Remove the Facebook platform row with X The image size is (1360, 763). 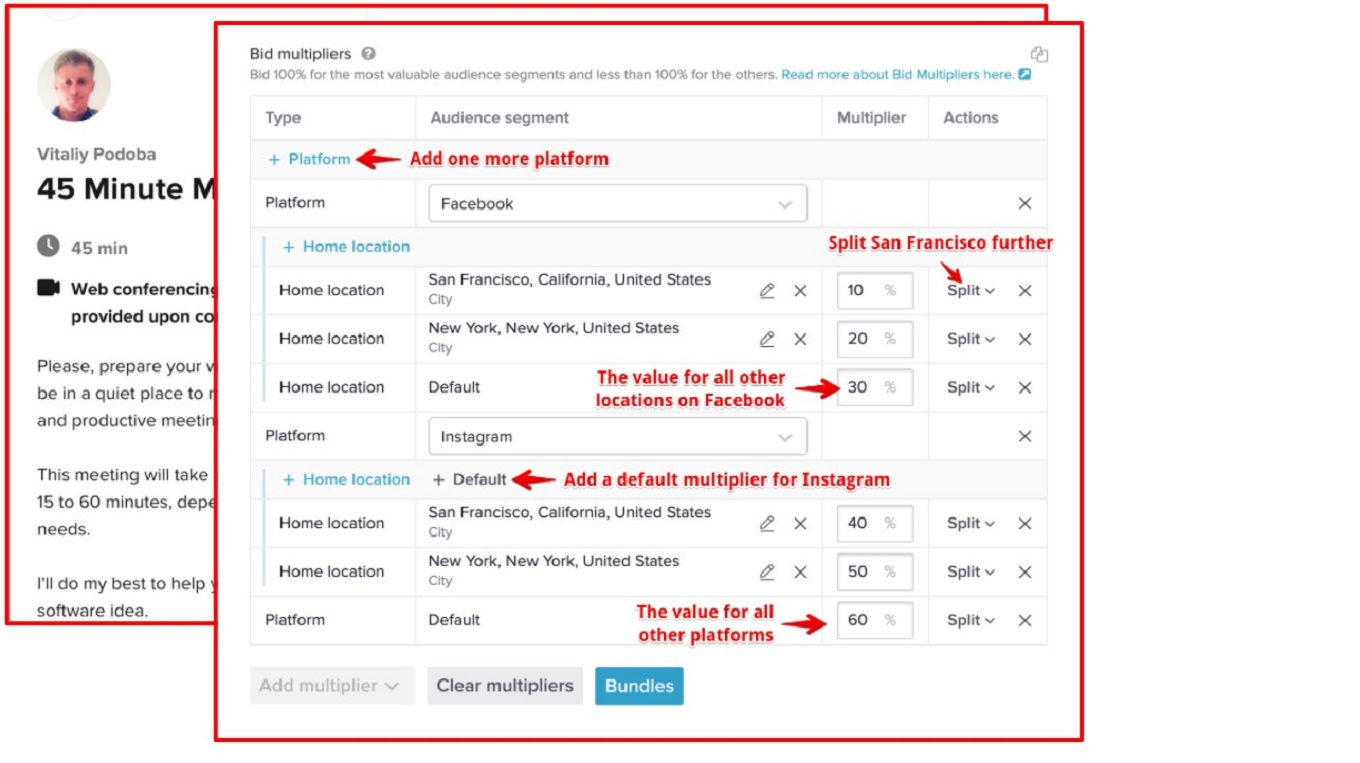point(1025,204)
